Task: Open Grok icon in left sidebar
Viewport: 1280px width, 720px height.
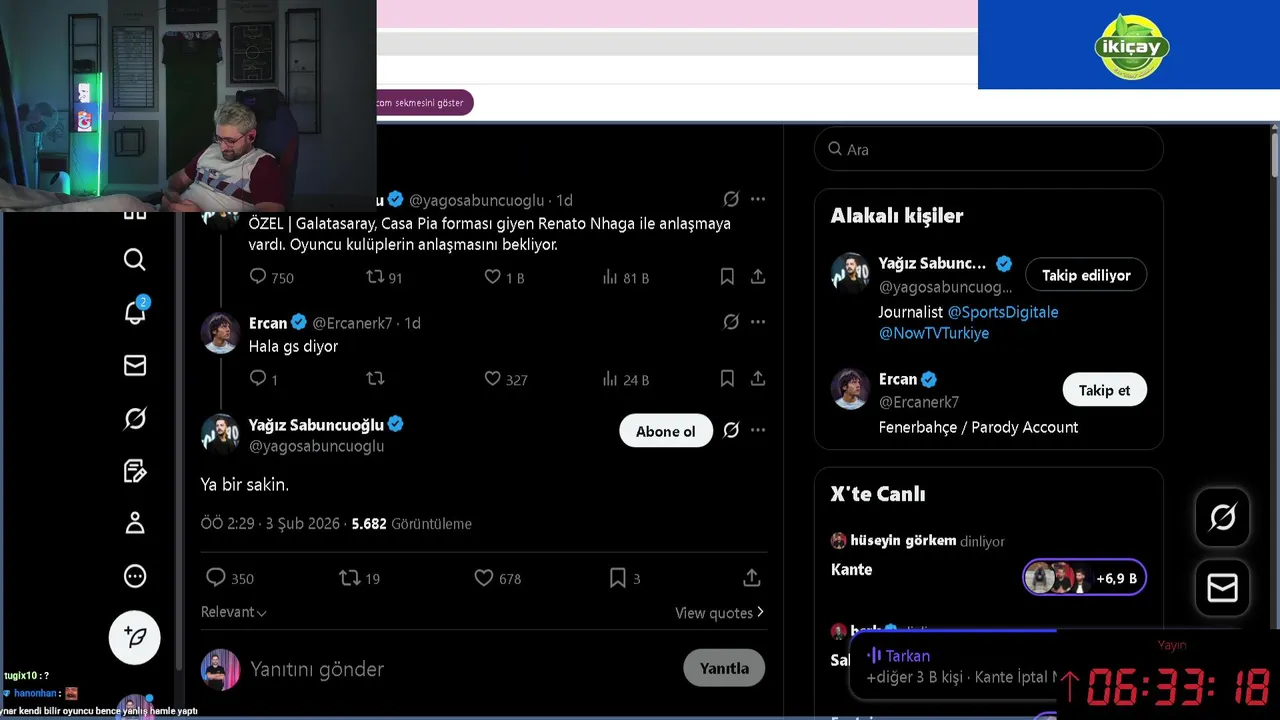Action: [x=135, y=418]
